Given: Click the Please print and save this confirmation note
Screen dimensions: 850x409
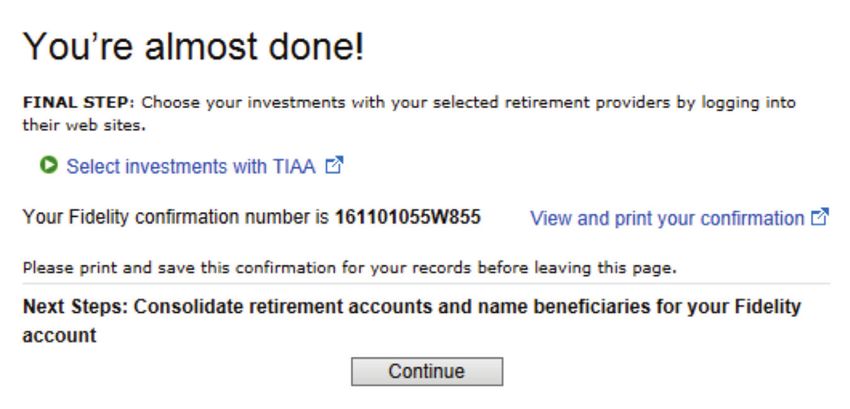Looking at the screenshot, I should pyautogui.click(x=350, y=267).
